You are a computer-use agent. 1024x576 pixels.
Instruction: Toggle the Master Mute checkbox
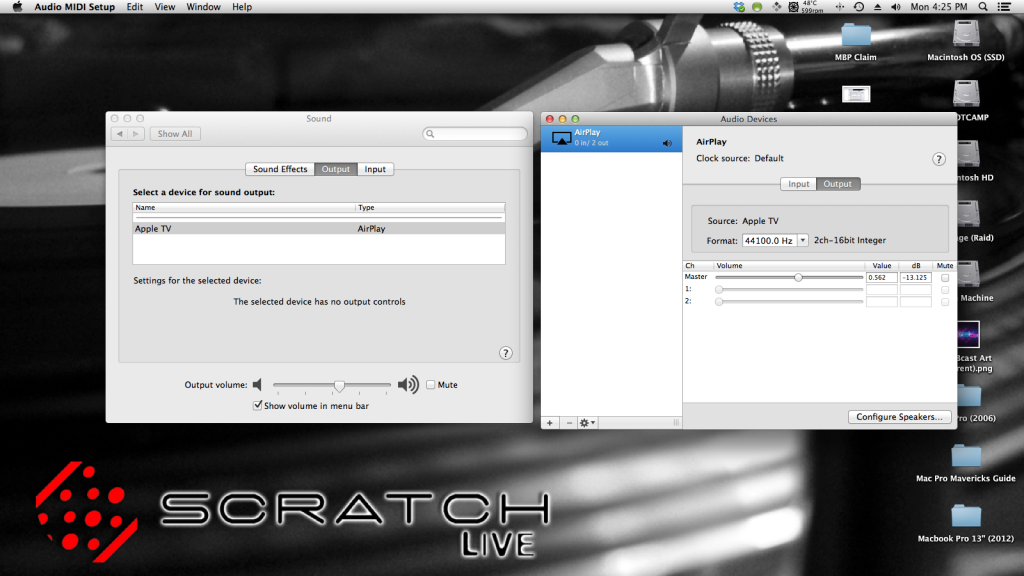[944, 278]
